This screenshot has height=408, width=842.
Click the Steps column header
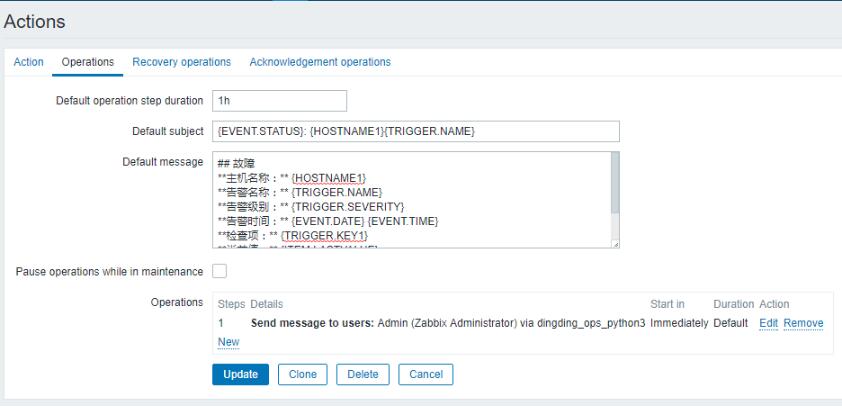click(x=231, y=304)
